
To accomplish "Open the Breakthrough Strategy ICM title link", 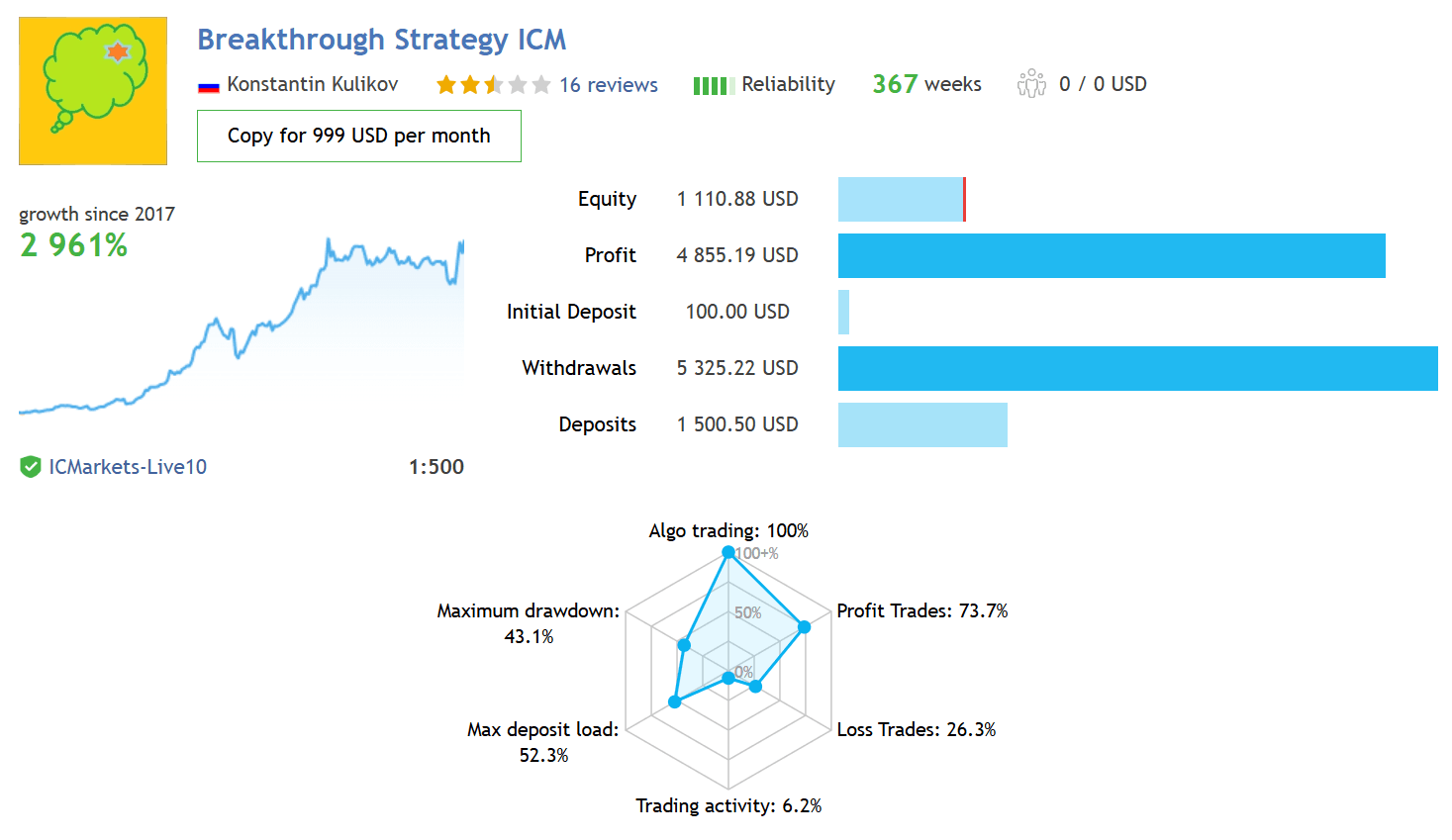I will click(x=382, y=40).
